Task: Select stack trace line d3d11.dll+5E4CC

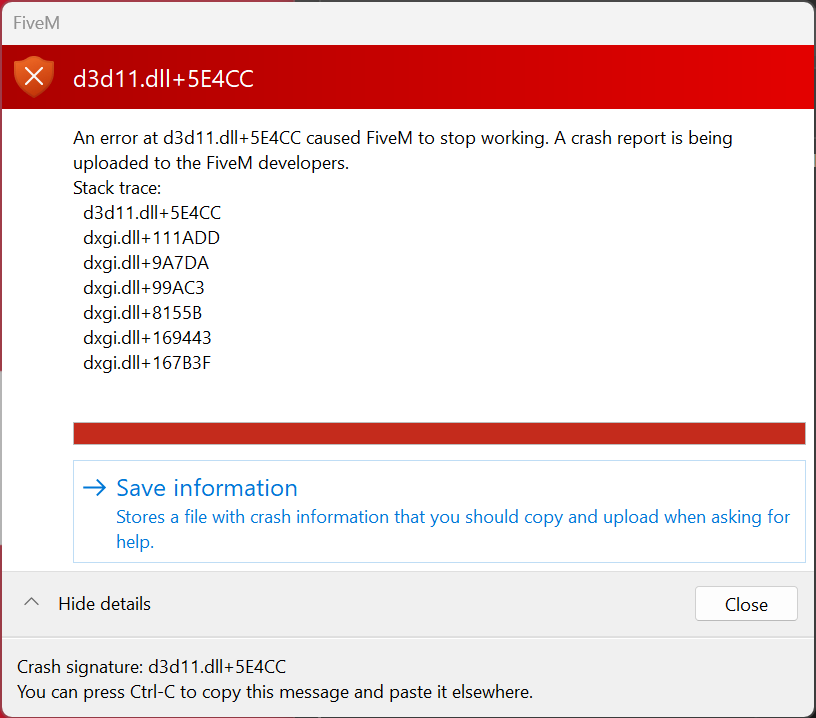Action: coord(152,213)
